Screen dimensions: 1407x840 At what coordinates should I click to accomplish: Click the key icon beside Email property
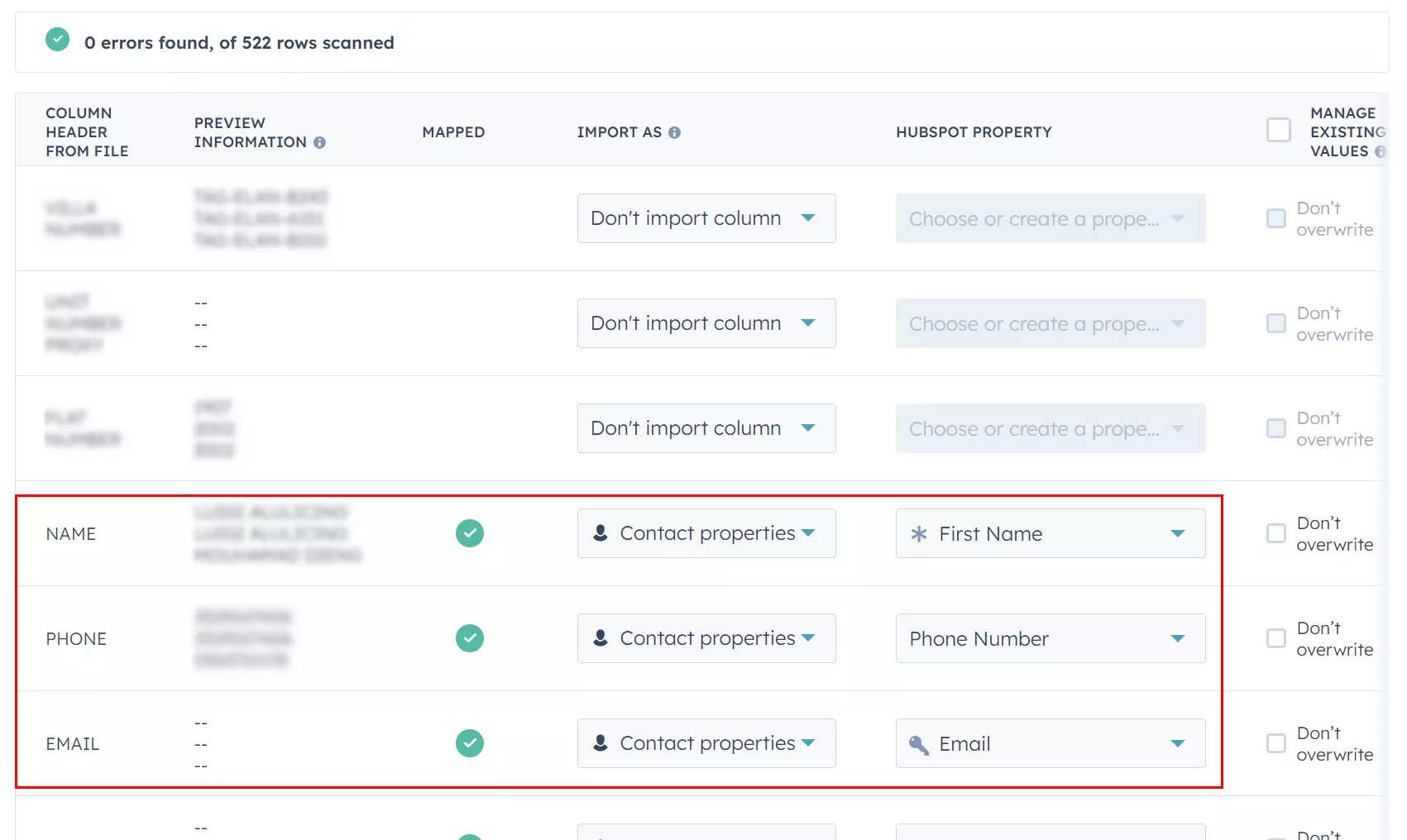click(918, 745)
